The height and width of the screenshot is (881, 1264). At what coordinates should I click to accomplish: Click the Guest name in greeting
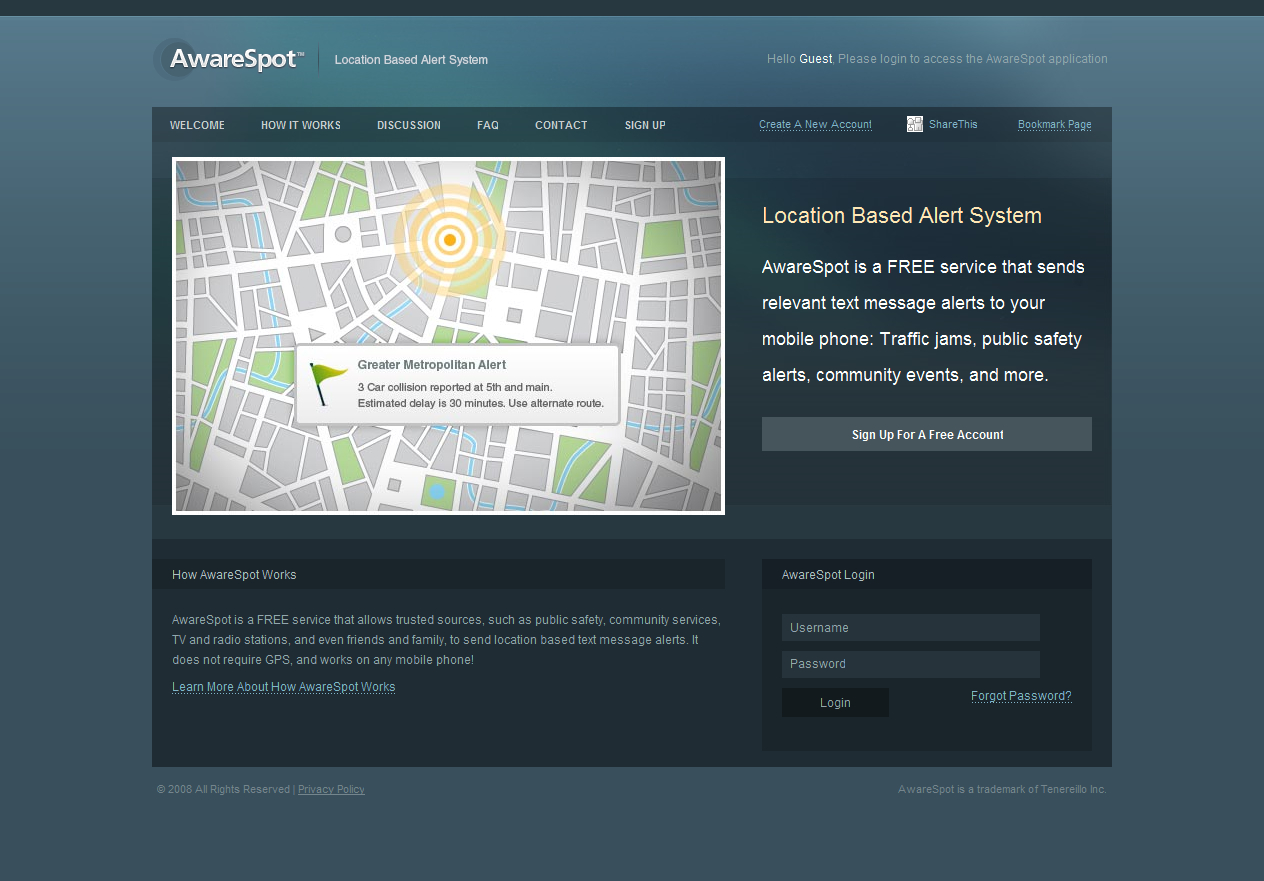815,59
